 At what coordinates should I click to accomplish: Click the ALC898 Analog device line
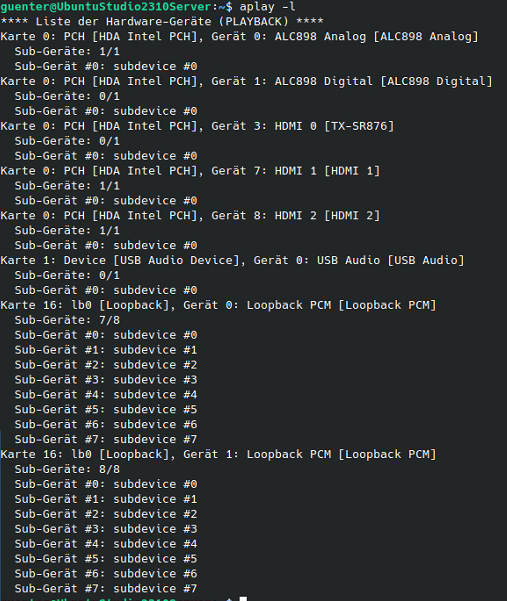point(240,36)
